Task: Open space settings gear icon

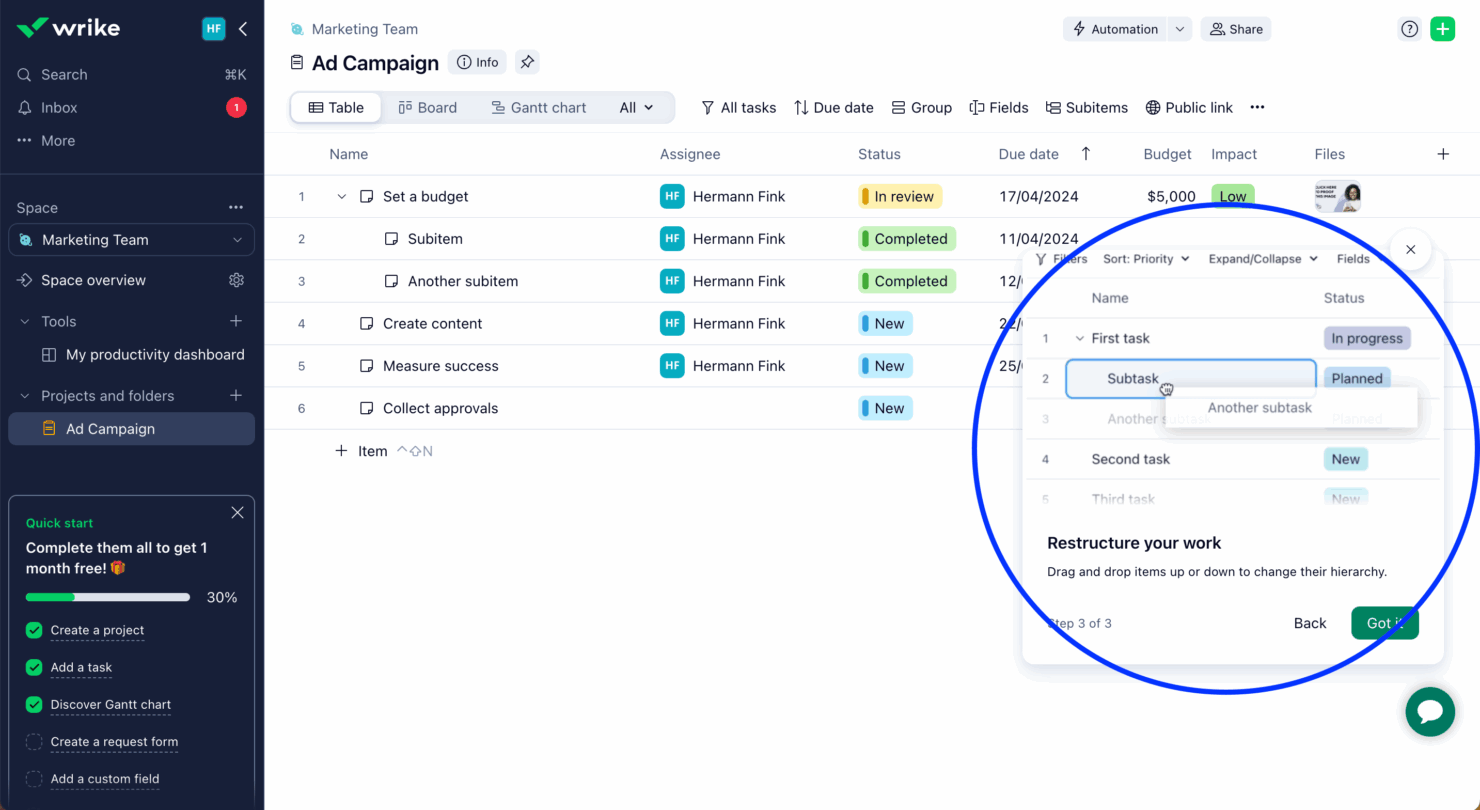Action: [236, 280]
